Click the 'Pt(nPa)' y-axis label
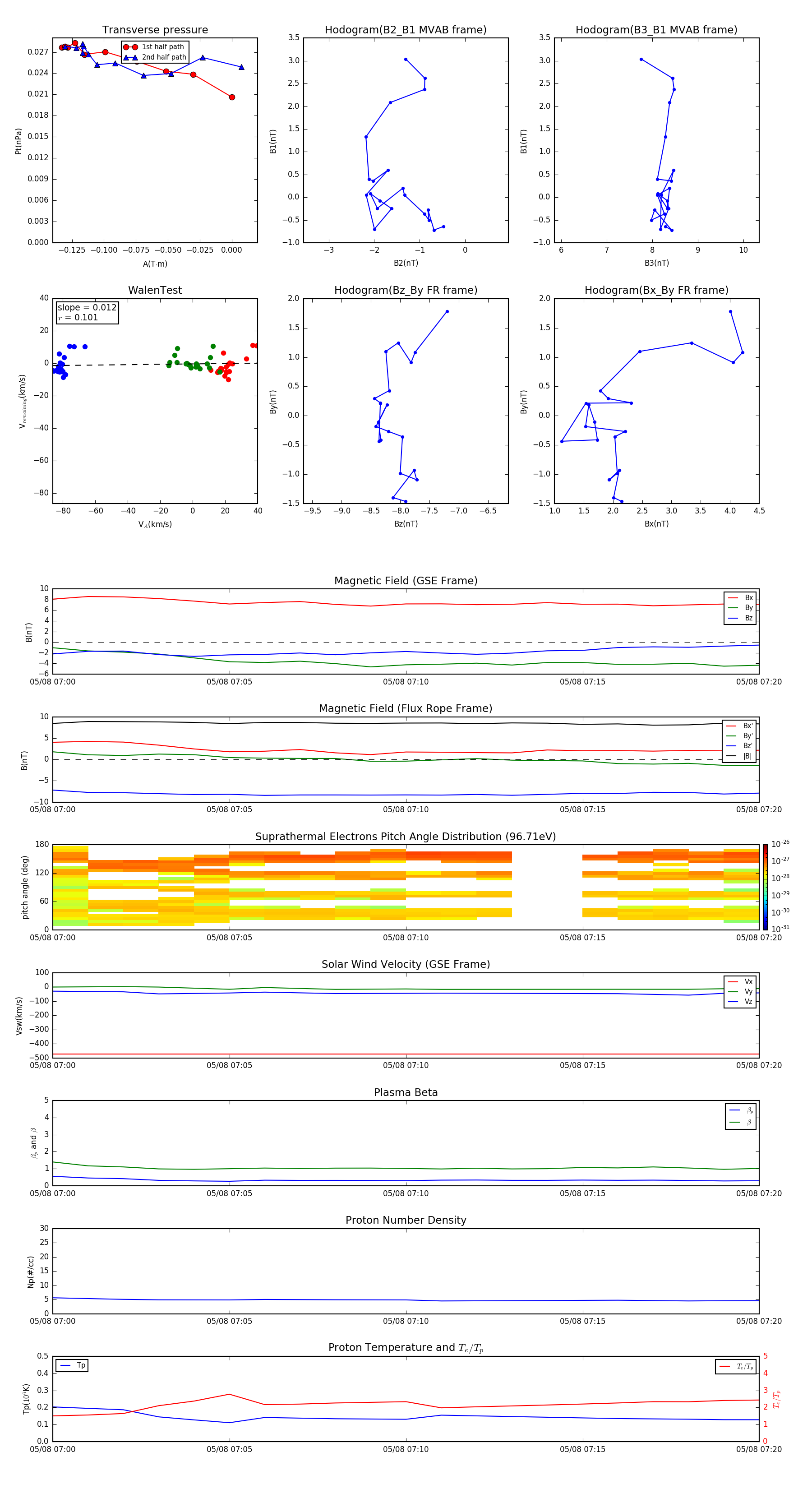812x1489 pixels. pos(18,141)
